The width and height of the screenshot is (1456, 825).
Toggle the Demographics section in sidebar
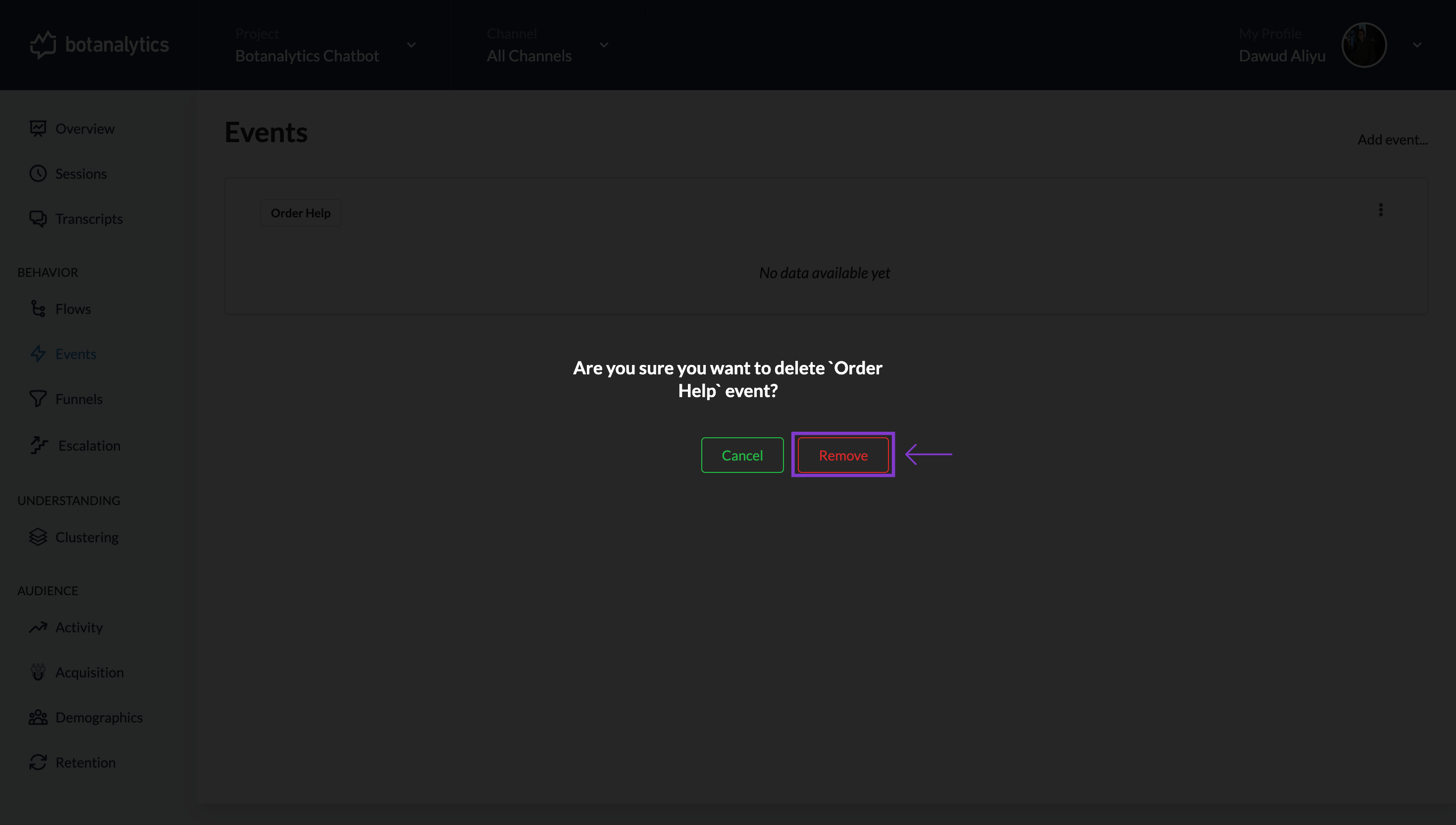coord(98,717)
